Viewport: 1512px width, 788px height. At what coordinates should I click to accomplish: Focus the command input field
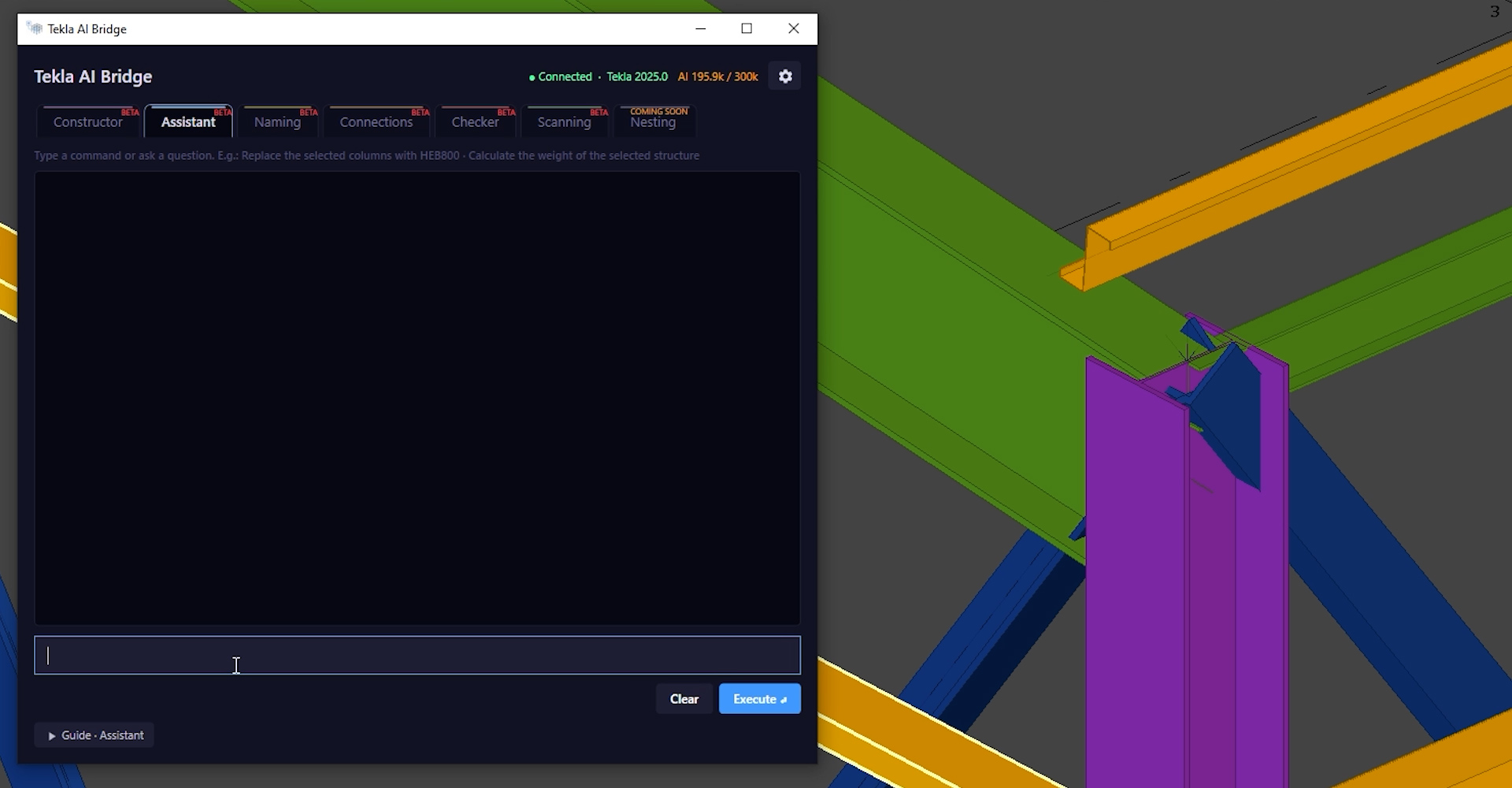click(x=417, y=656)
